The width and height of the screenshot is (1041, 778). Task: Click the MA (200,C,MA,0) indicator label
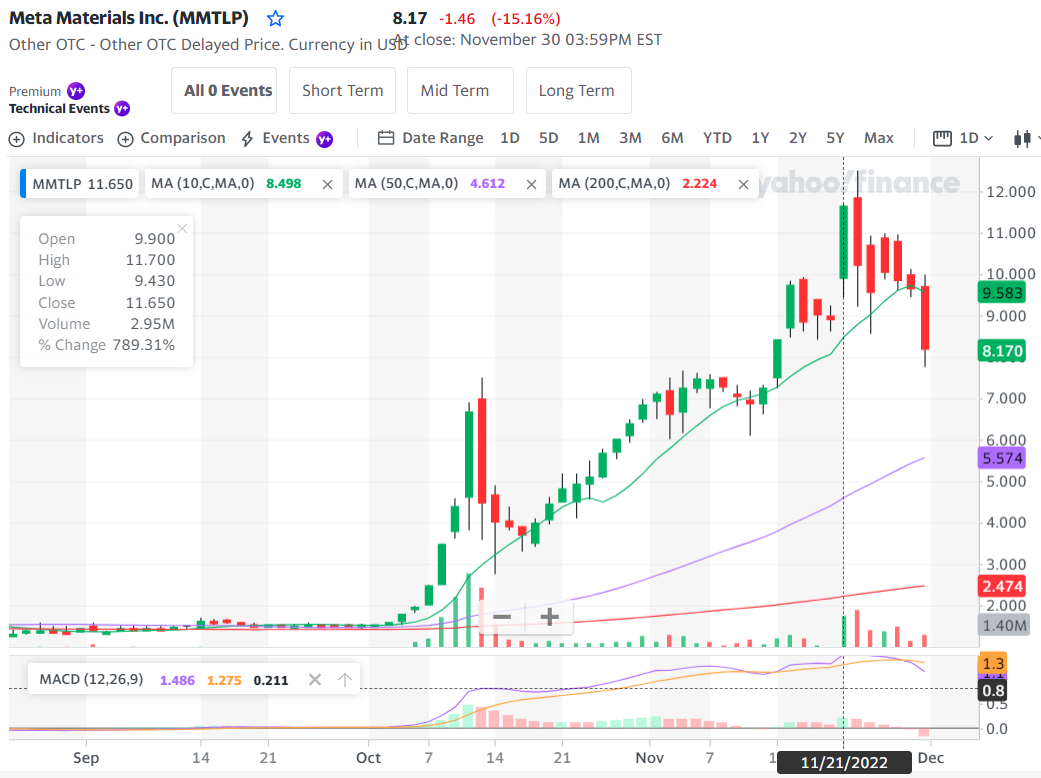coord(614,184)
